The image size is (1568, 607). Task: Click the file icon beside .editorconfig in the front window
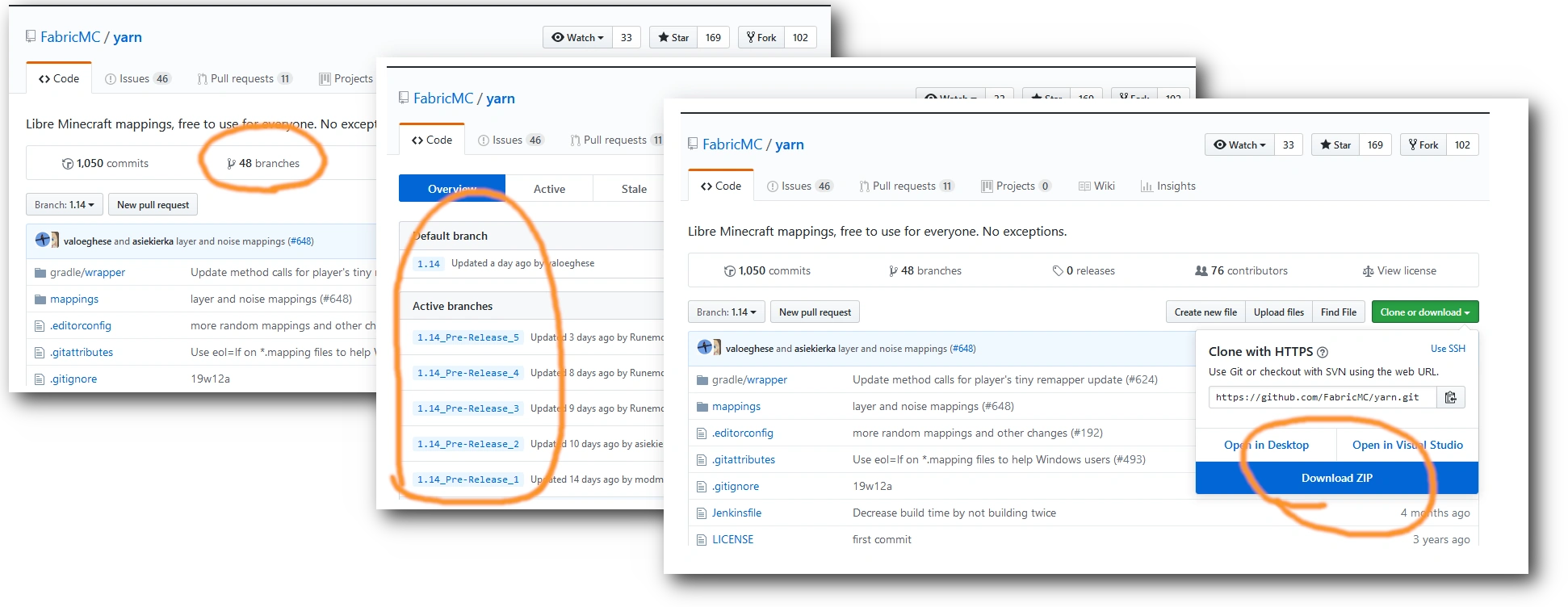click(702, 433)
